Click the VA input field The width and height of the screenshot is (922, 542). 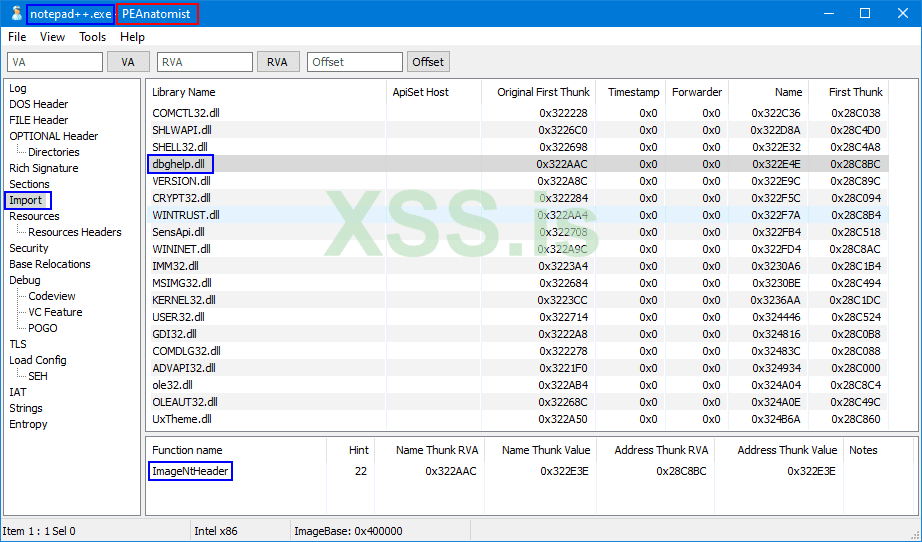click(55, 62)
